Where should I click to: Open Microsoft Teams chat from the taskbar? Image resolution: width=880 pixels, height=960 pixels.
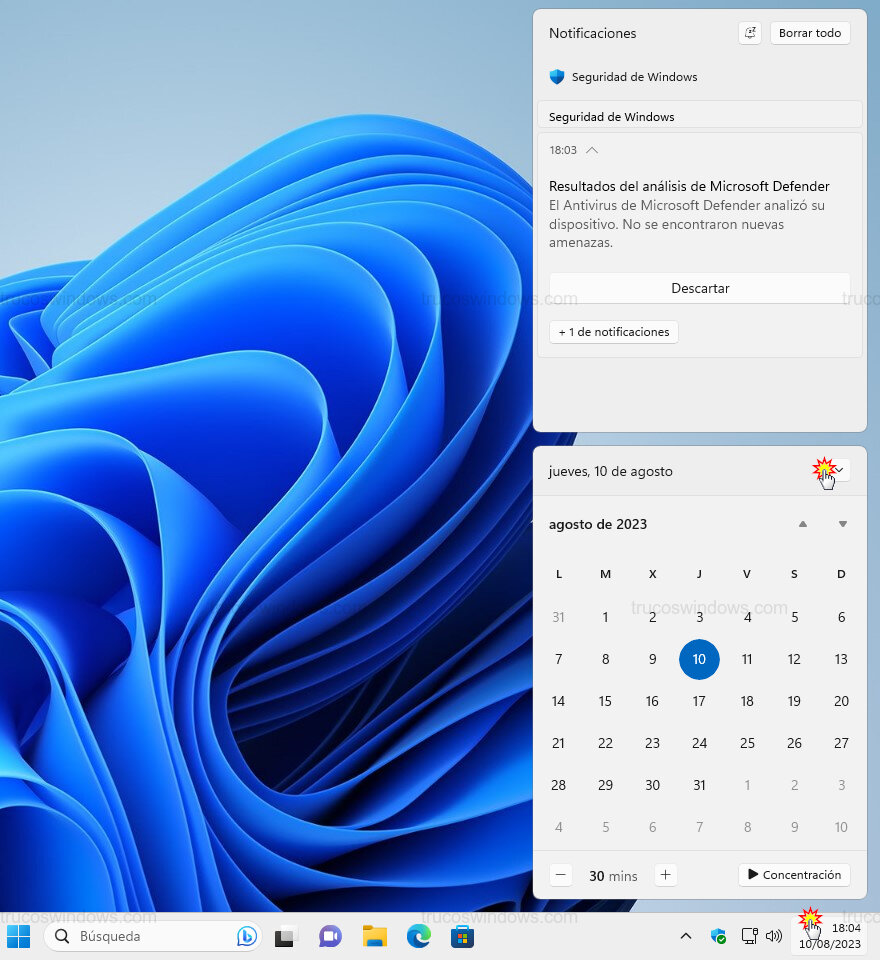click(x=330, y=936)
